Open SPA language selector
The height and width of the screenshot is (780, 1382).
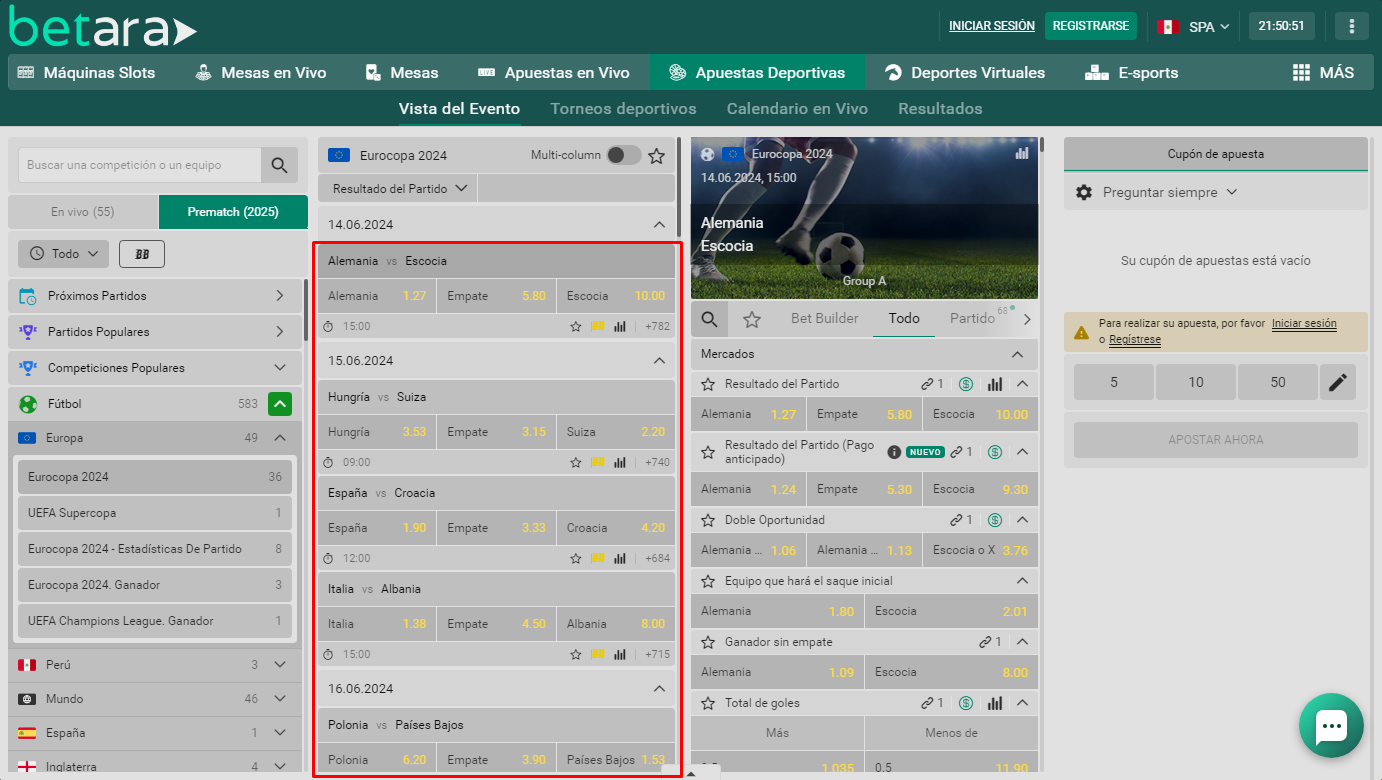click(1194, 27)
